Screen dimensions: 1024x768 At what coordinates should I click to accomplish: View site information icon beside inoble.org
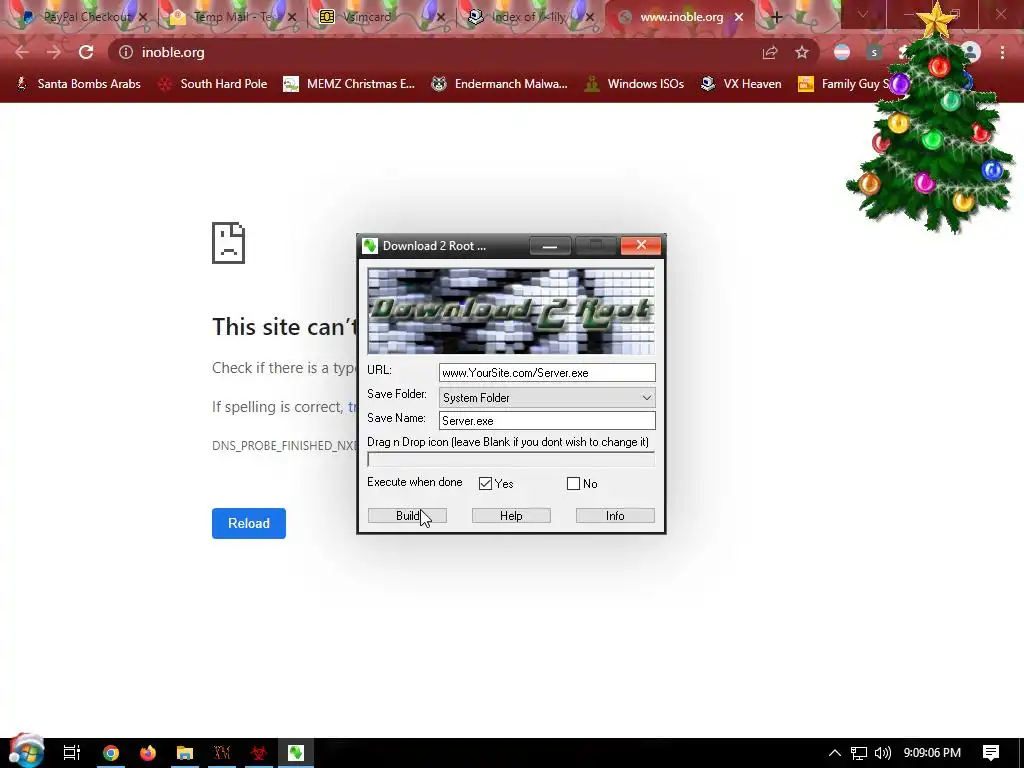click(x=126, y=52)
